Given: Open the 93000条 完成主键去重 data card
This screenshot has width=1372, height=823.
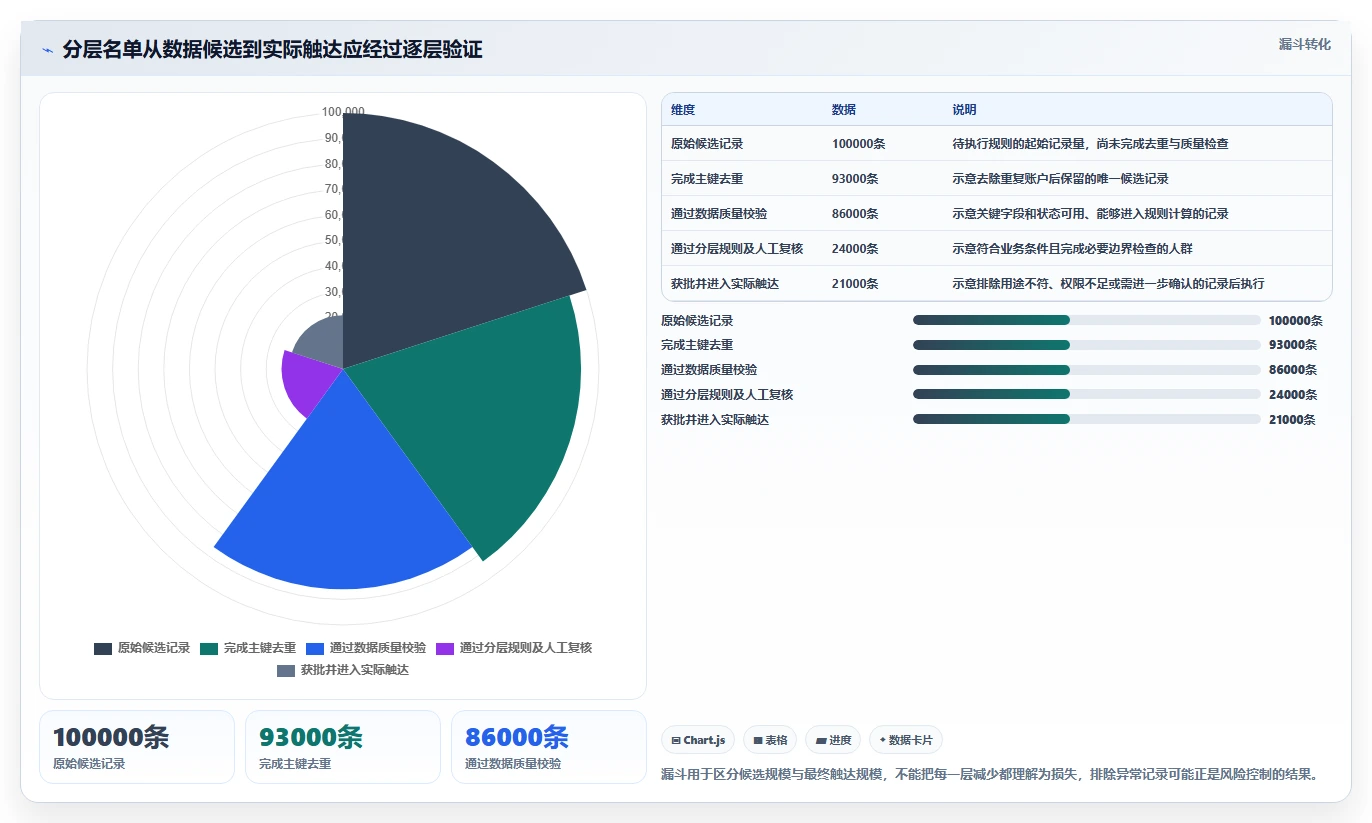Looking at the screenshot, I should click(x=342, y=747).
